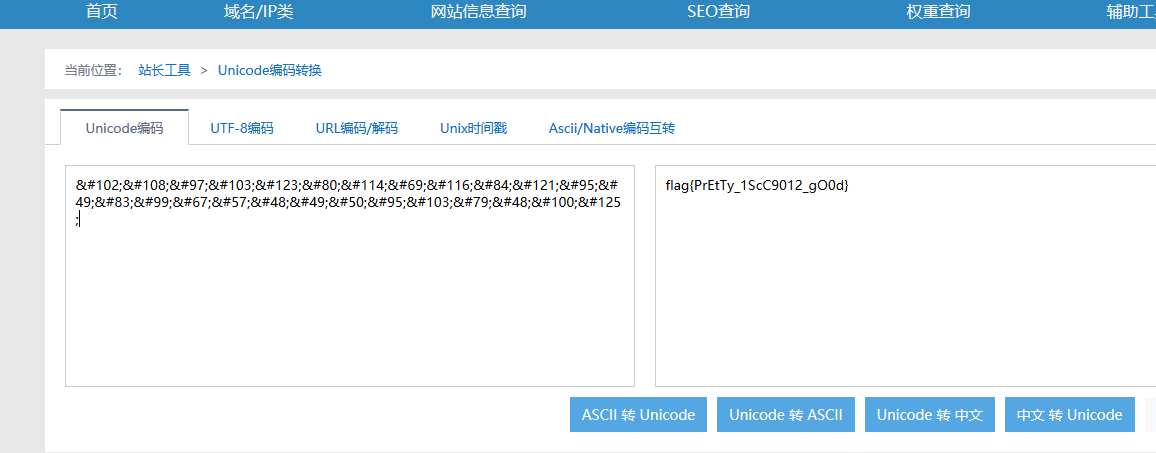Follow the Unicode编码转换 breadcrumb link
Viewport: 1156px width, 453px height.
click(270, 70)
